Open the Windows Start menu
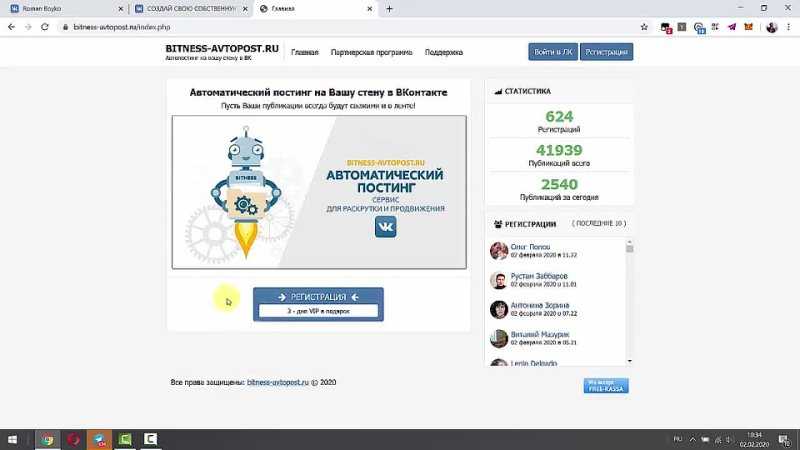The image size is (800, 450). click(x=12, y=439)
